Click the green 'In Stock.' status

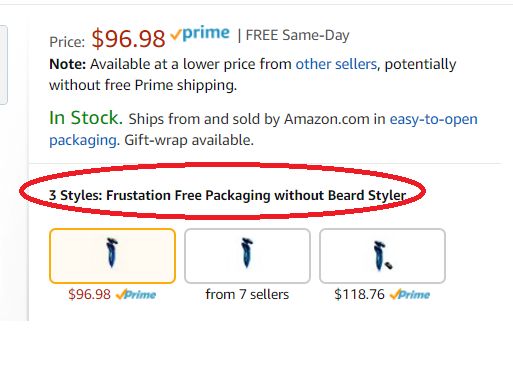click(86, 118)
